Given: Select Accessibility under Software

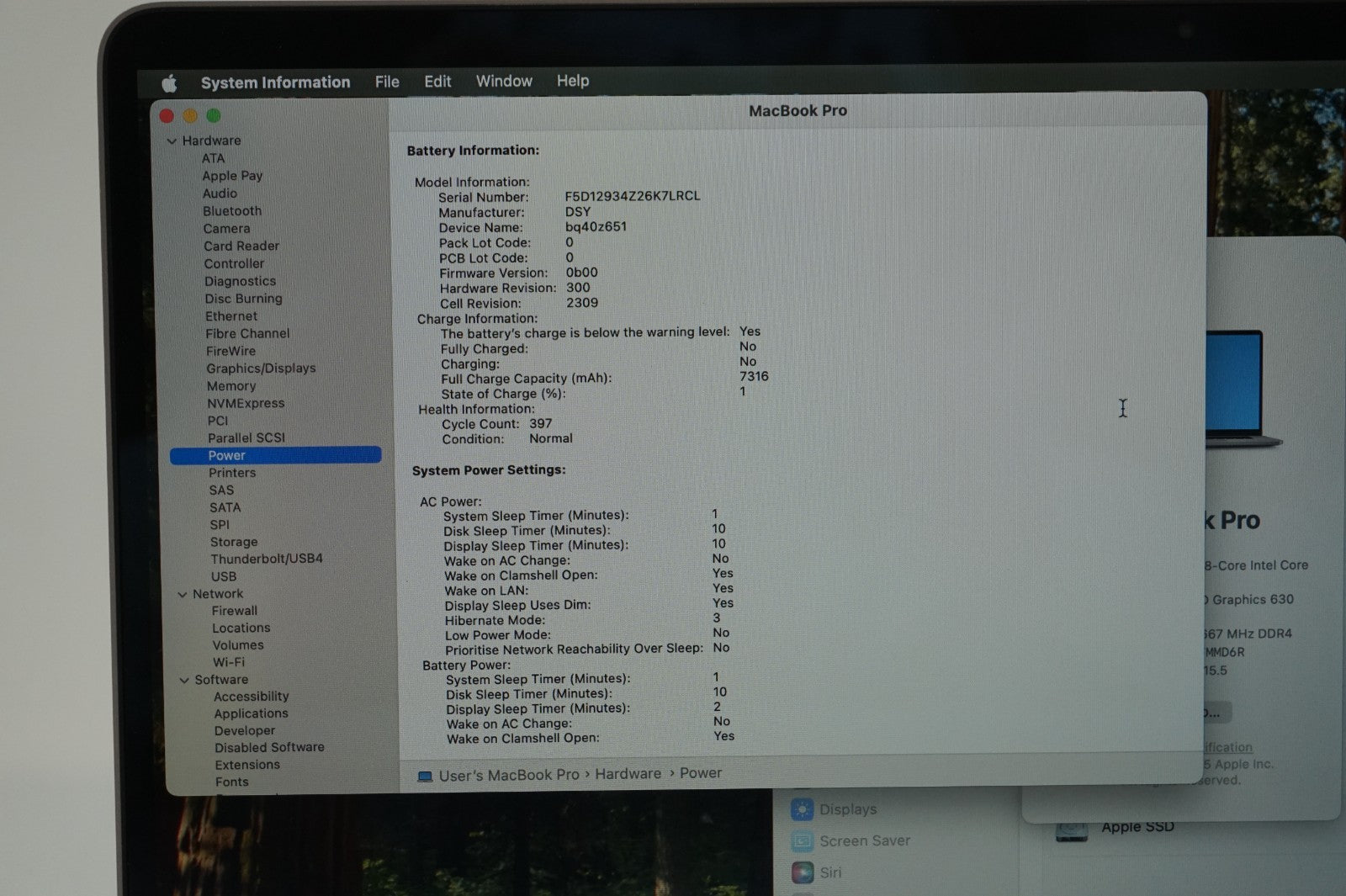Looking at the screenshot, I should (252, 697).
